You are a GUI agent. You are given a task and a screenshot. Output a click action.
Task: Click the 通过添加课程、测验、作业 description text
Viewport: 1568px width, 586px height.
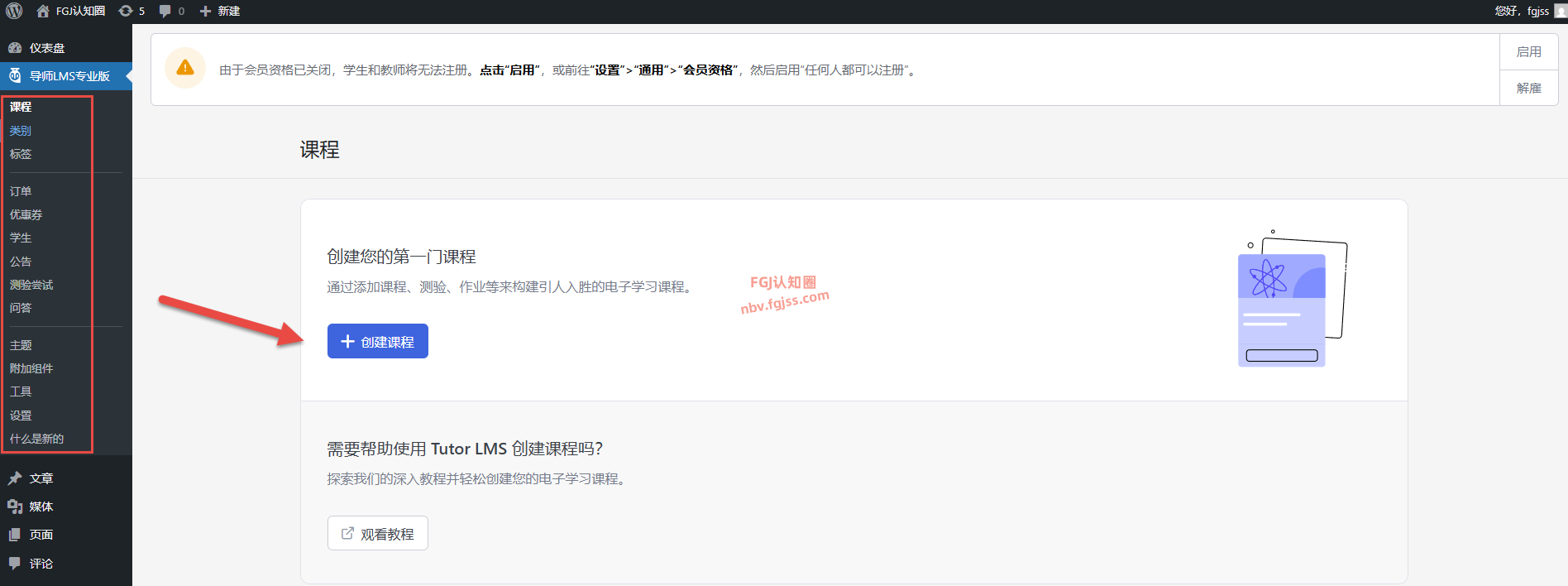tap(512, 287)
